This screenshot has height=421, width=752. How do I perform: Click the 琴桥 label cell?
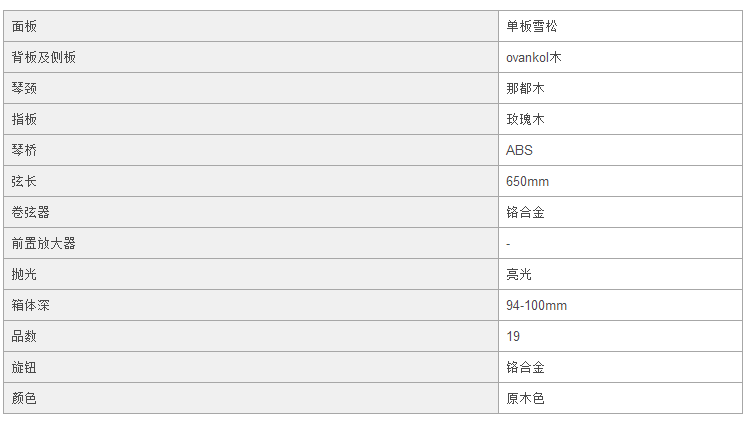[251, 150]
